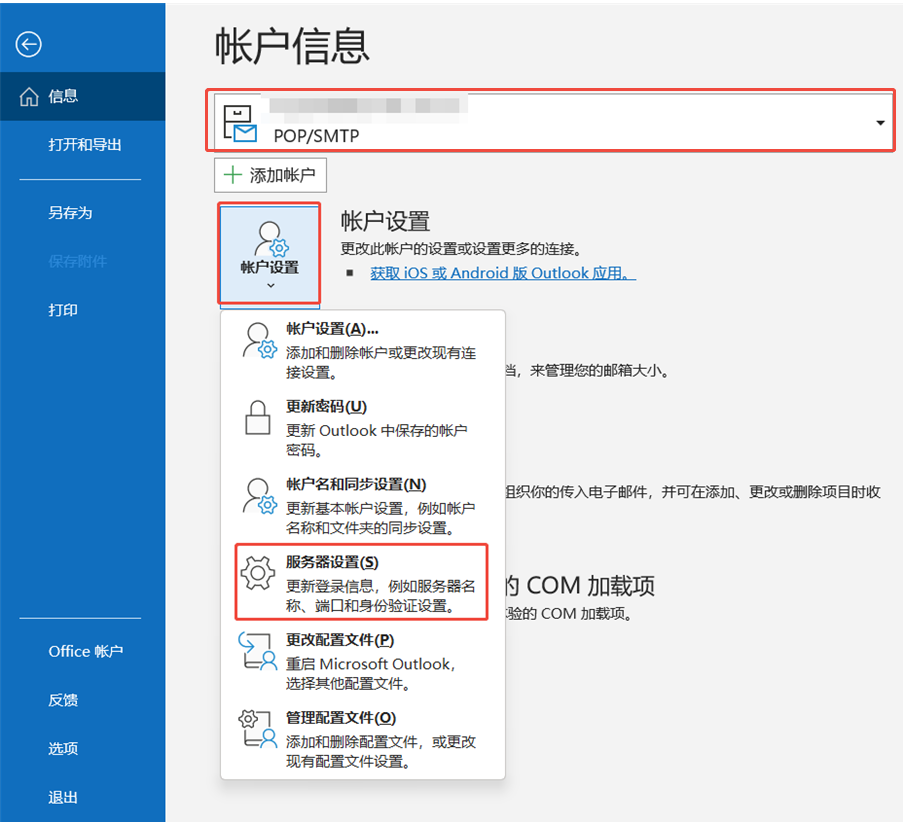This screenshot has height=822, width=903.
Task: Click the icon beside 管理配置文件(O)
Action: (257, 729)
